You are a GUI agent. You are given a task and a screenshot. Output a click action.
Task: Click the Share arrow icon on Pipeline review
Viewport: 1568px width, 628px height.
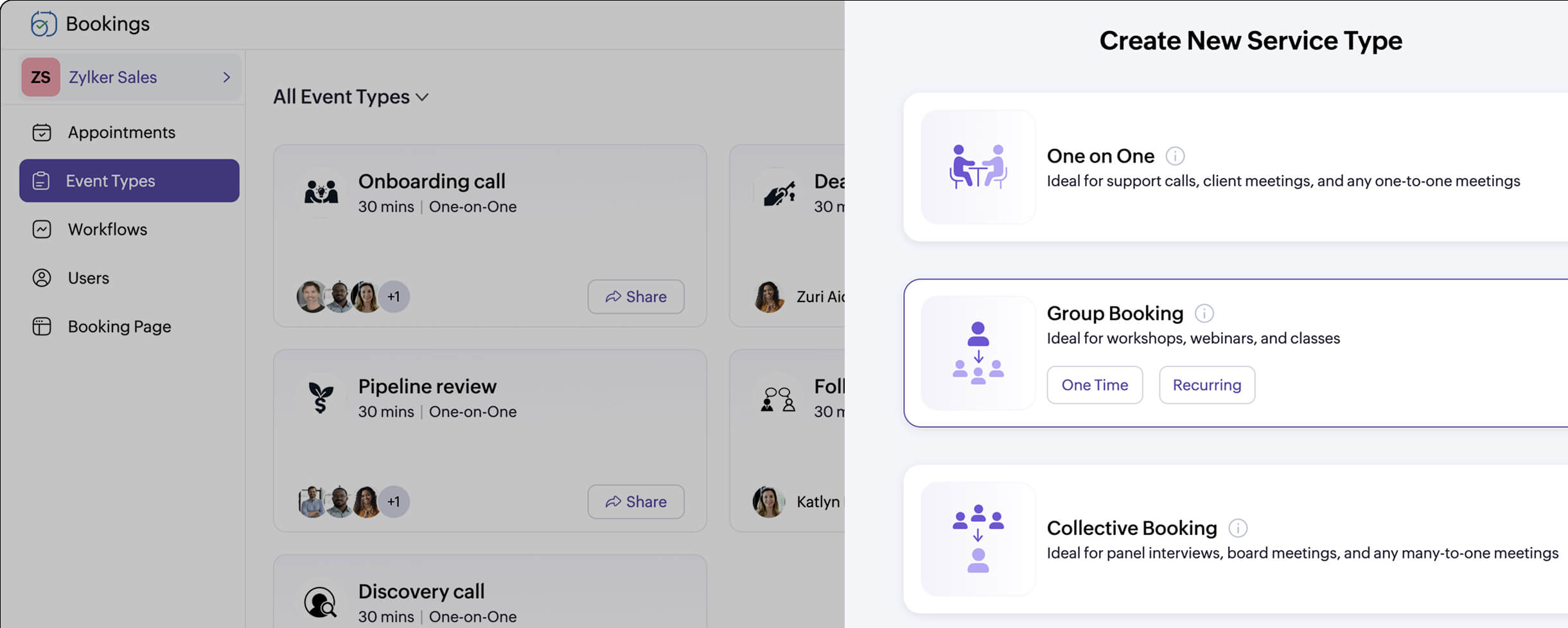(613, 501)
